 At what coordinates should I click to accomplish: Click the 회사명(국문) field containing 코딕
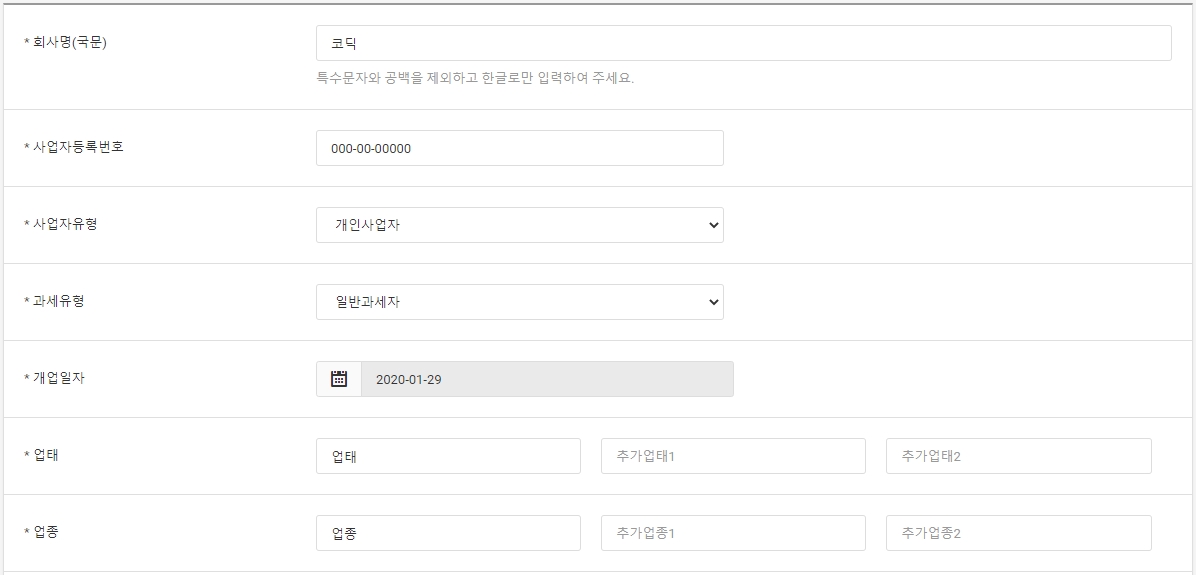(744, 43)
